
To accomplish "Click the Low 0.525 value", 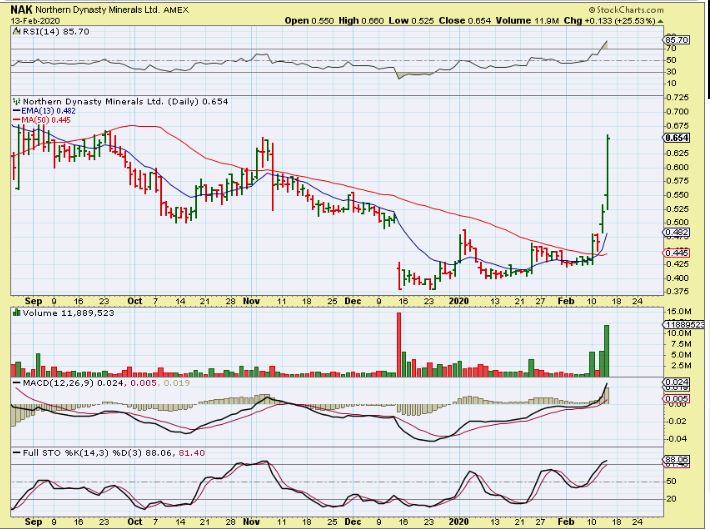I will tap(411, 21).
